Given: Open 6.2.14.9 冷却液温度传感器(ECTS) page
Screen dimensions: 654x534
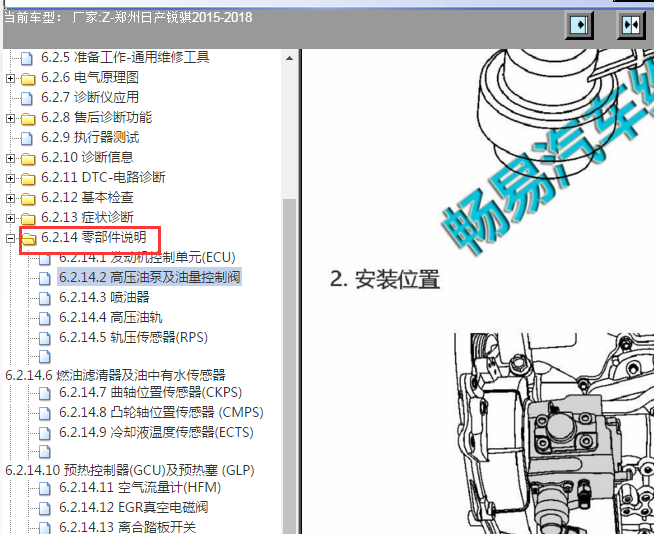Looking at the screenshot, I should (156, 433).
